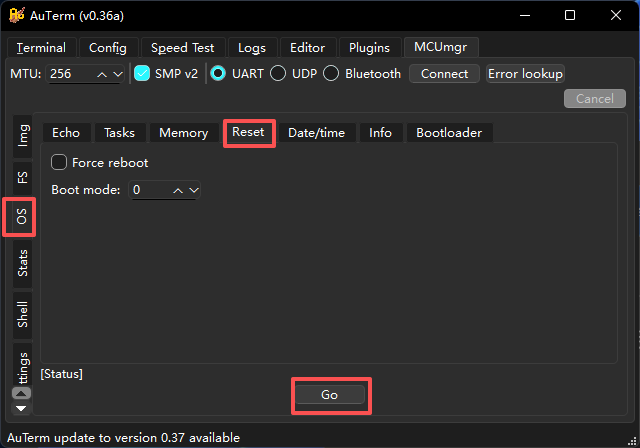640x448 pixels.
Task: Click the AuTerm app icon in title bar
Action: pyautogui.click(x=17, y=16)
